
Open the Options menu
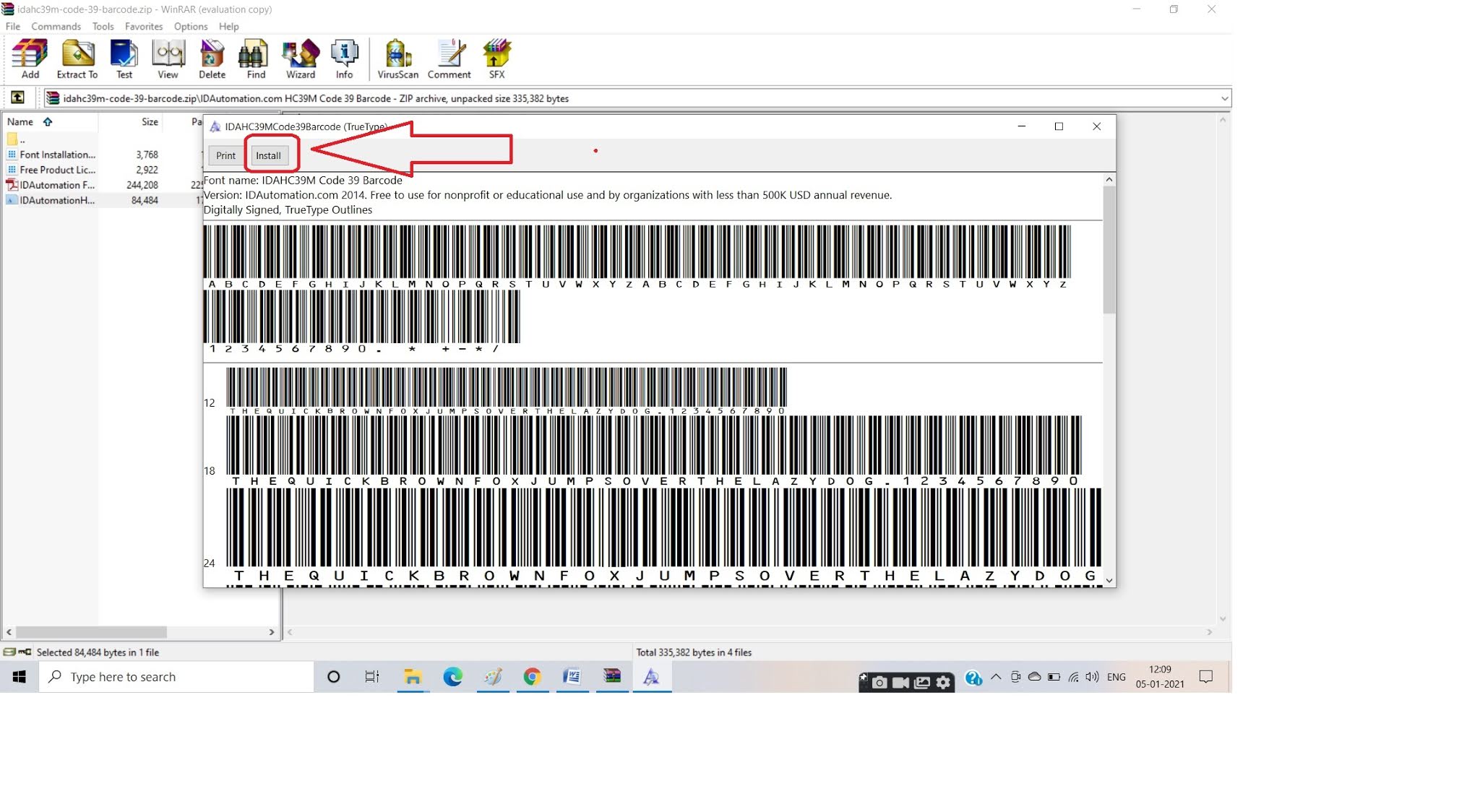tap(190, 26)
